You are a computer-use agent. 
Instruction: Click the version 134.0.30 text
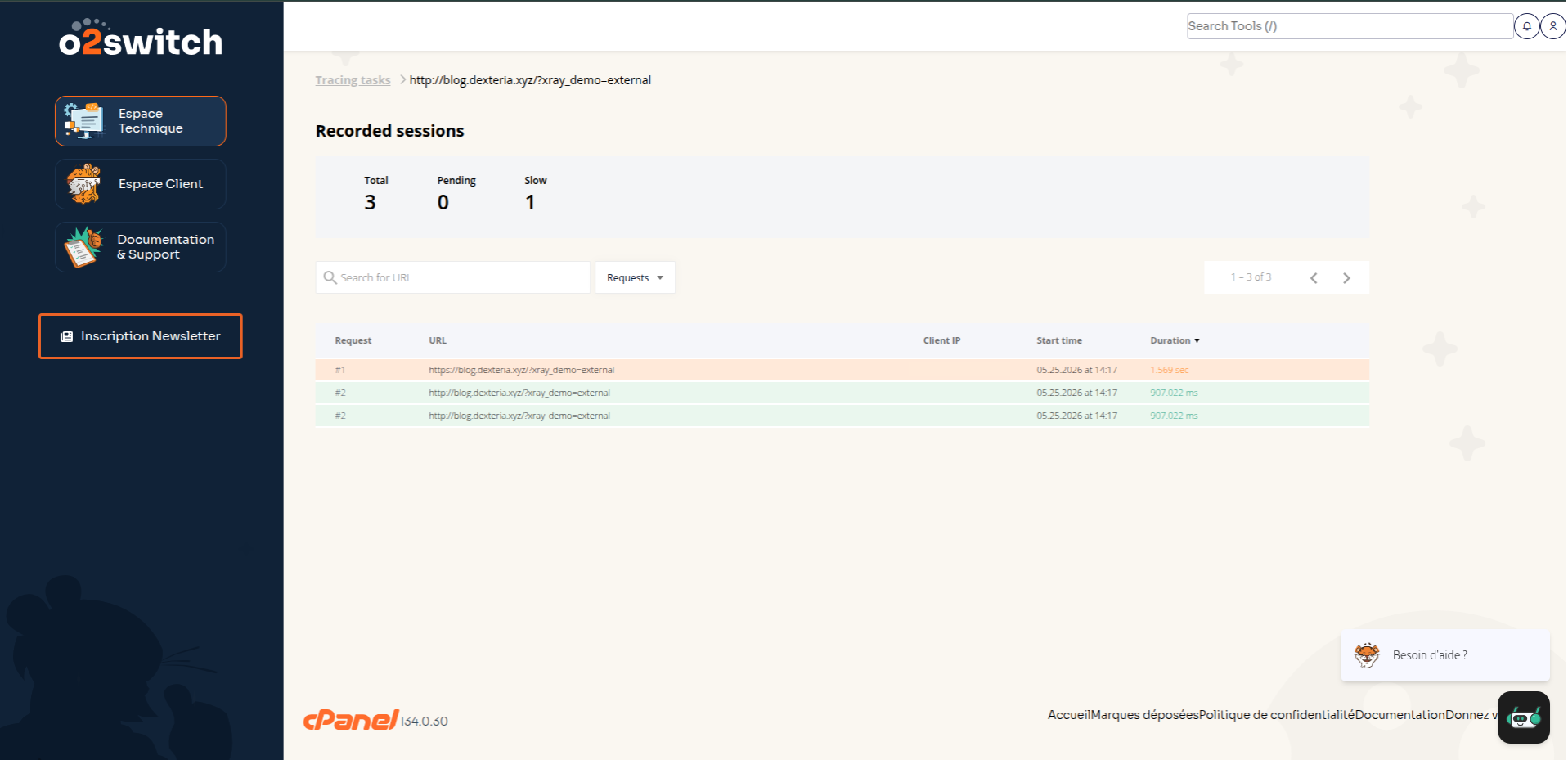424,721
